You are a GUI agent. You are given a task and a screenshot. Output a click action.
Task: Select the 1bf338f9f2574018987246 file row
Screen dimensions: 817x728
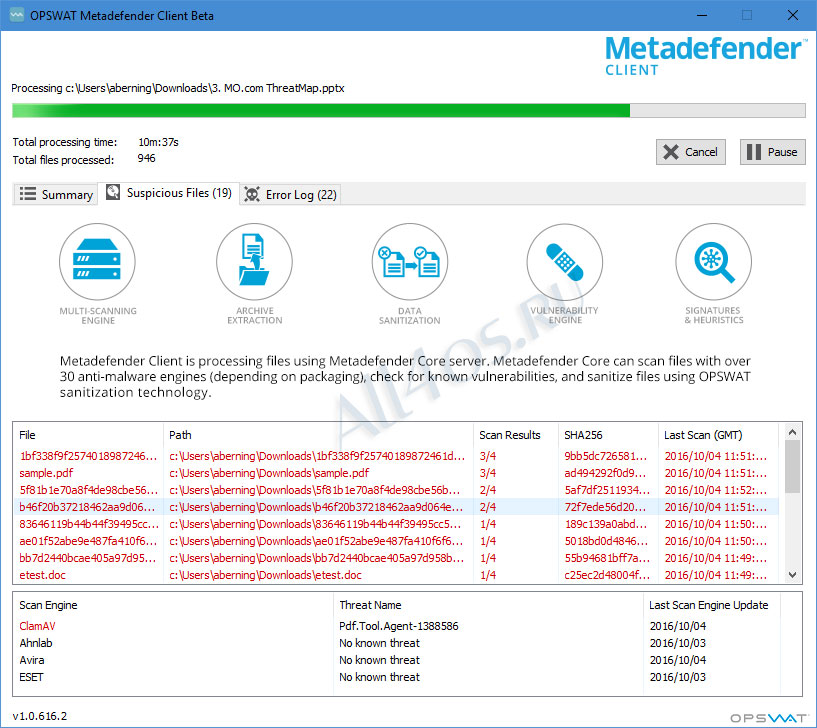click(x=396, y=456)
